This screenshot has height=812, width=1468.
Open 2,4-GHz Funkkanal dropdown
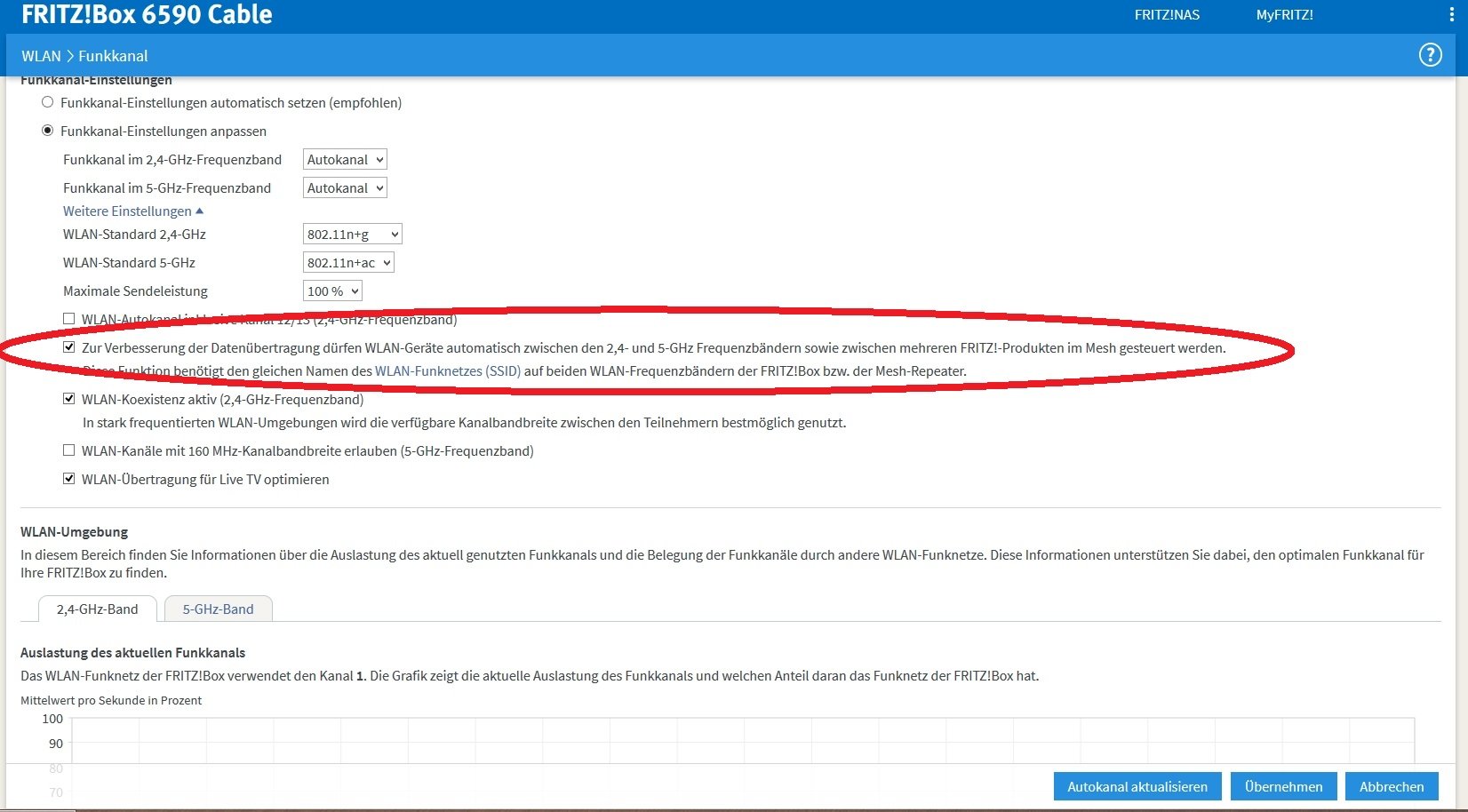[345, 160]
